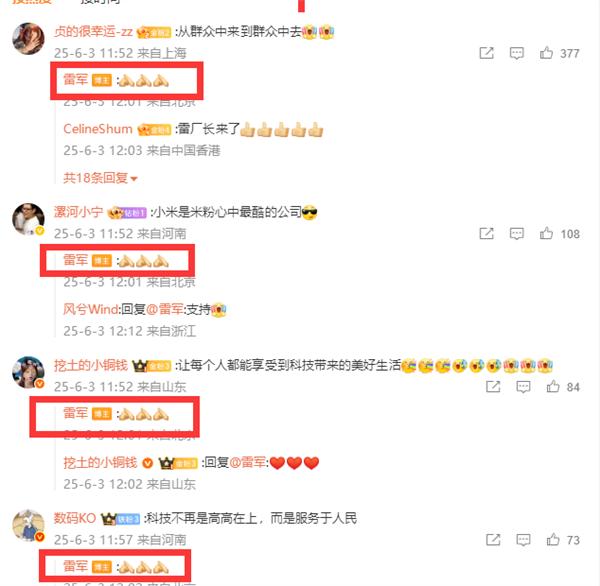Open reply box for 数码KO's comment
600x586 pixels.
tap(523, 540)
